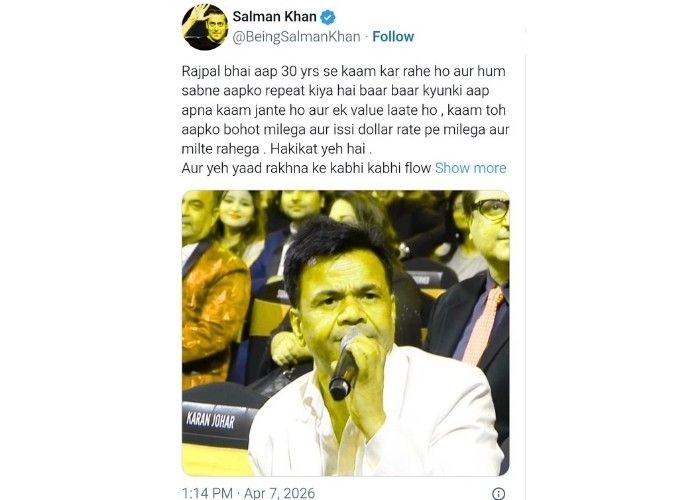This screenshot has height=500, width=700.
Task: Click the orange patterned tie in photo
Action: (483, 325)
